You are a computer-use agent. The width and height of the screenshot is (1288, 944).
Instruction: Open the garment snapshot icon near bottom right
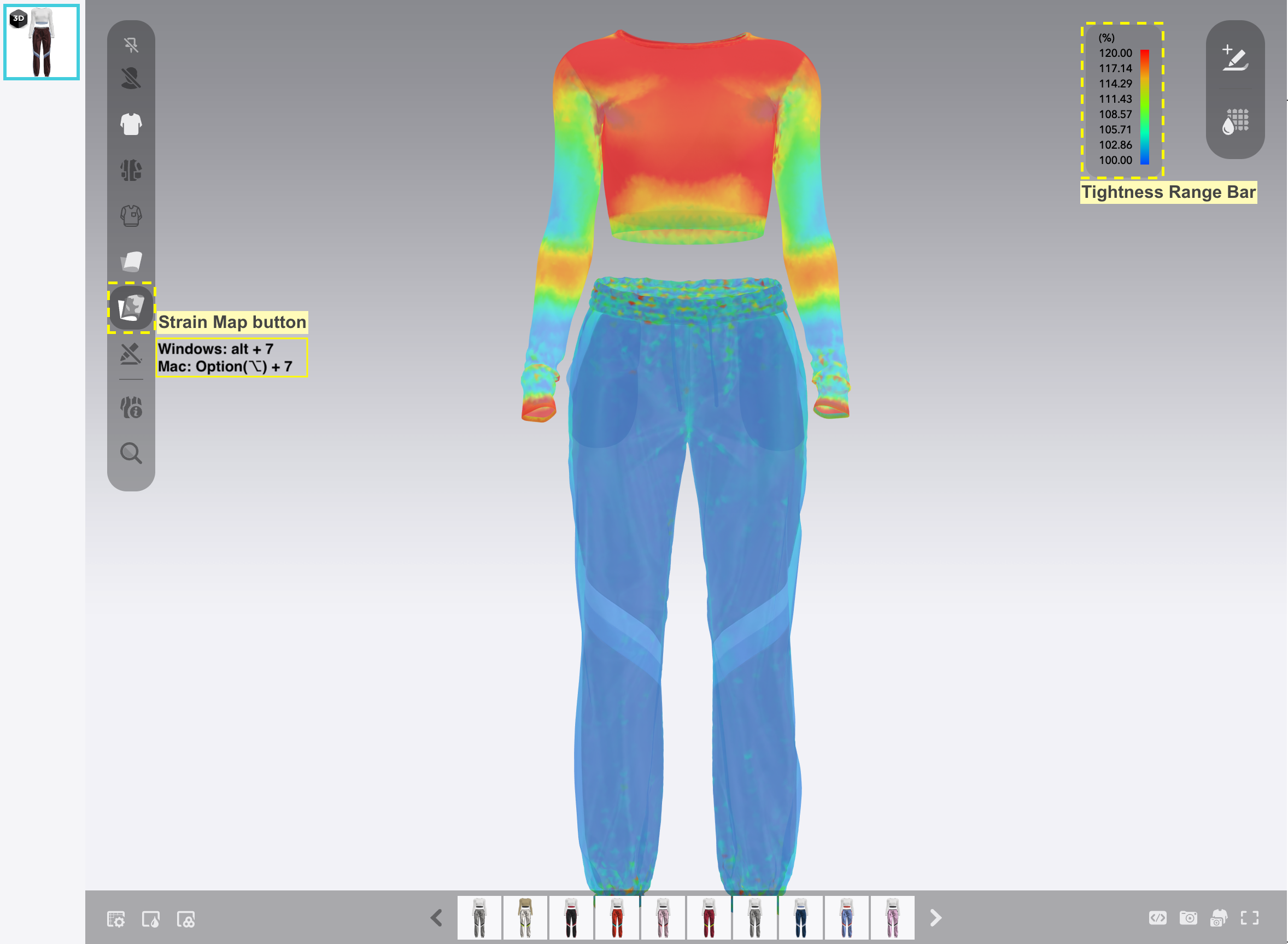click(1218, 918)
